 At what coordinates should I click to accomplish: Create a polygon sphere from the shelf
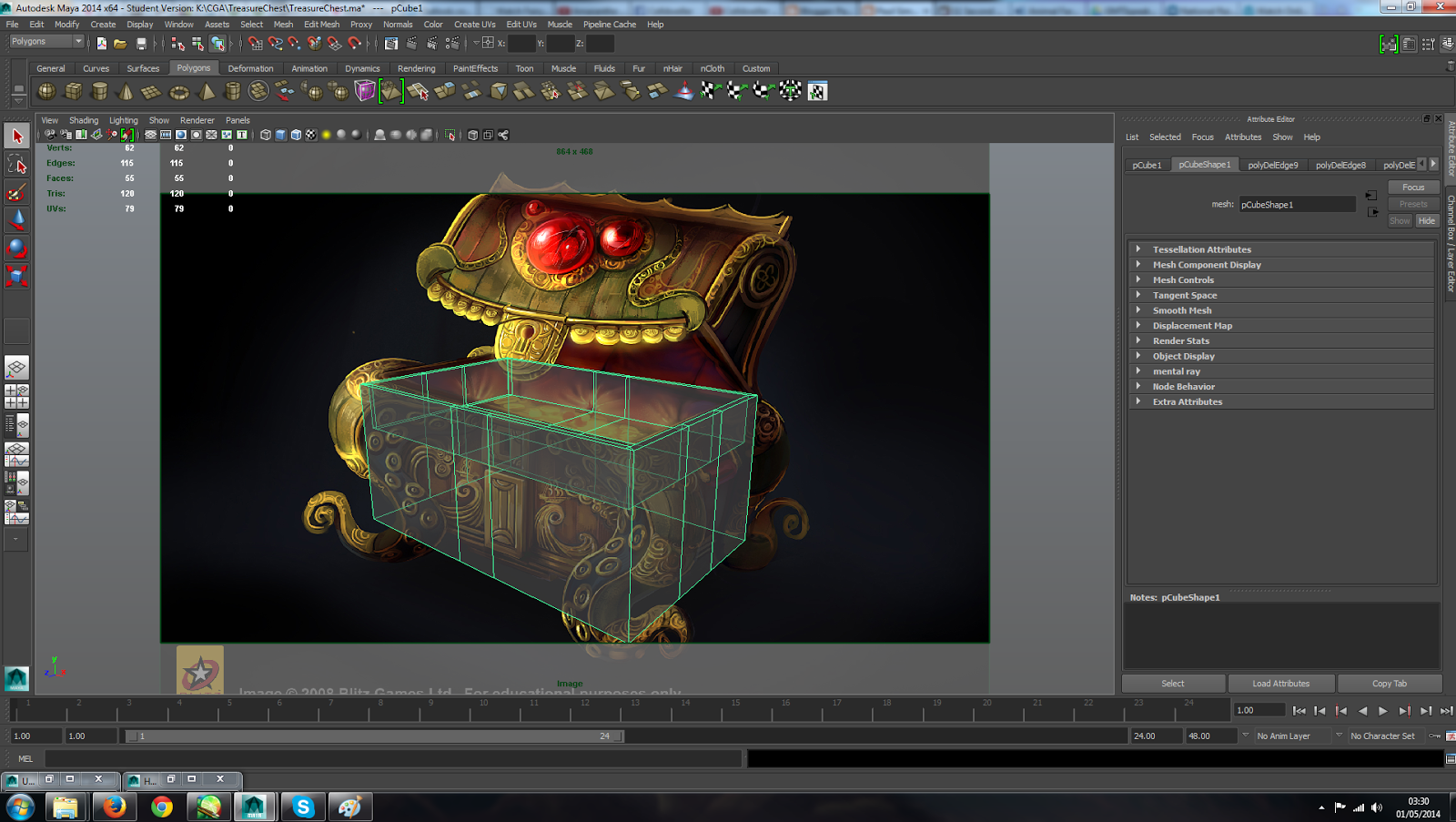pos(46,91)
